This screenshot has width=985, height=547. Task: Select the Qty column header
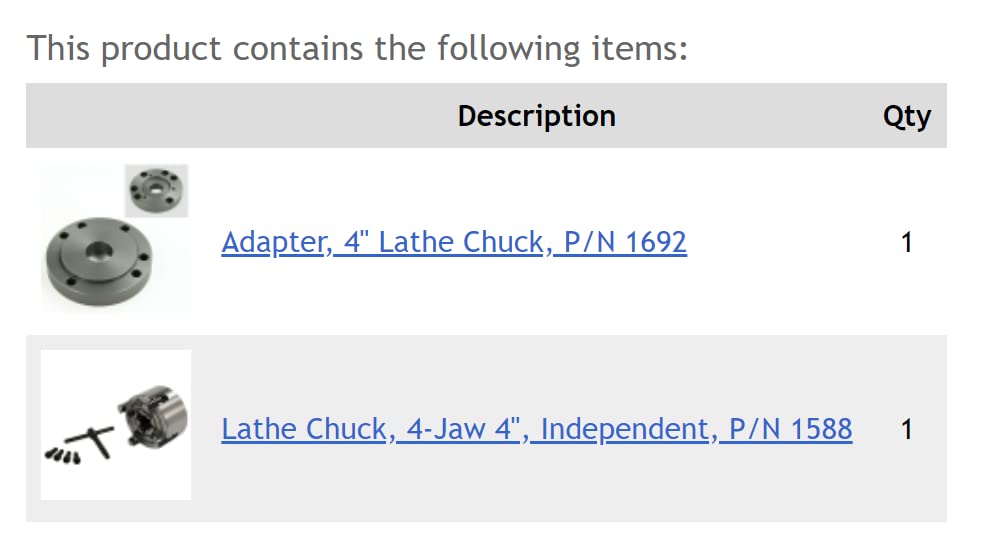[x=906, y=116]
